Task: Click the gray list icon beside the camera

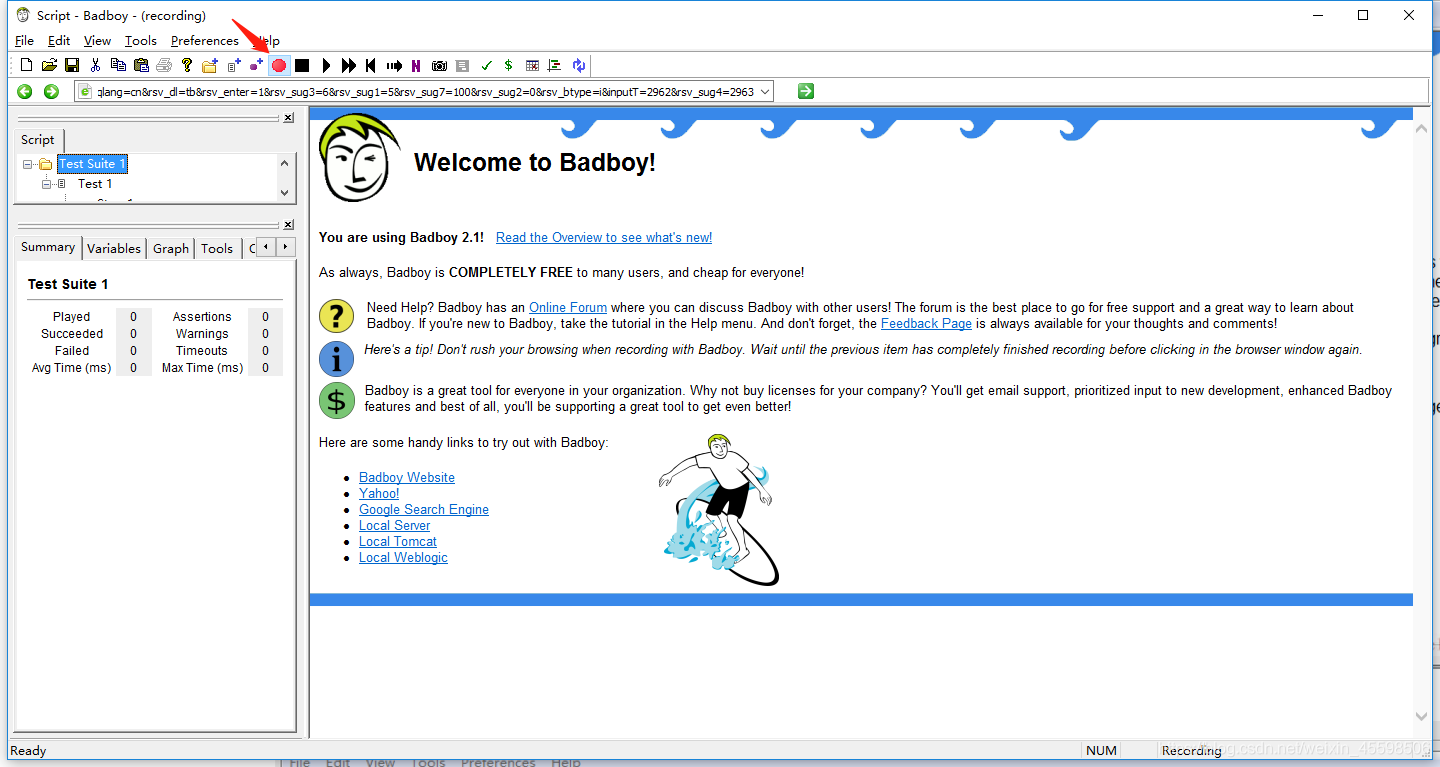Action: pos(462,65)
